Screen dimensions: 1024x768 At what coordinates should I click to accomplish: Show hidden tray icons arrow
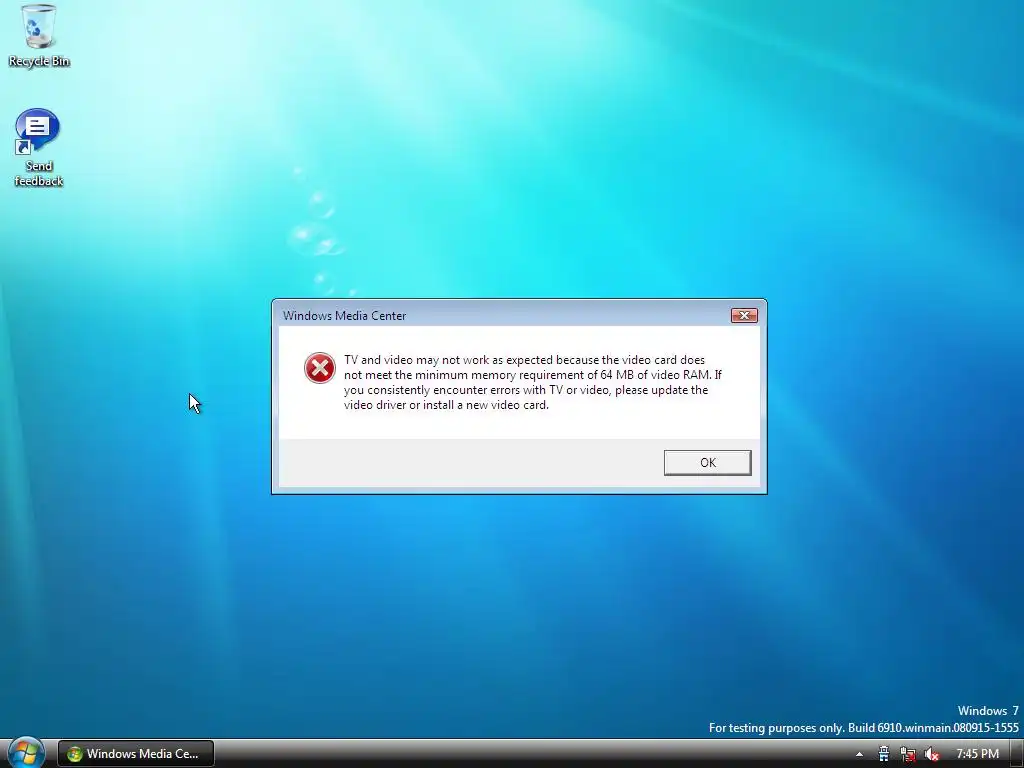point(859,754)
